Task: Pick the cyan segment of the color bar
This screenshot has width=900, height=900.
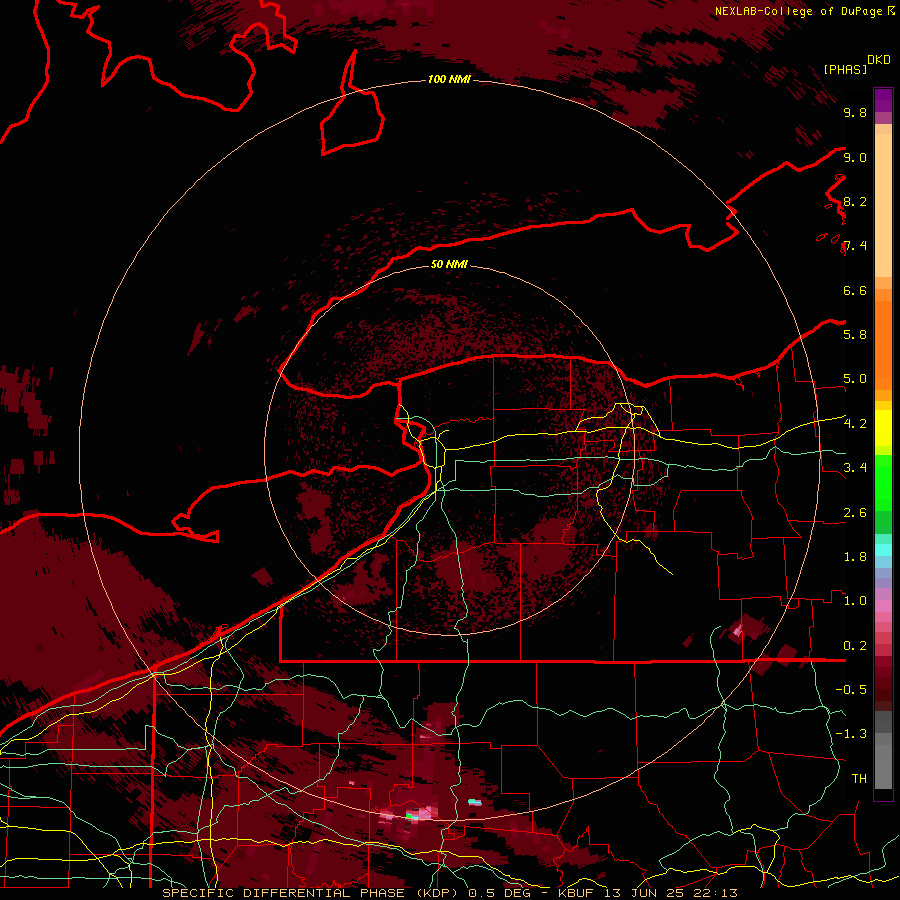Action: point(883,550)
